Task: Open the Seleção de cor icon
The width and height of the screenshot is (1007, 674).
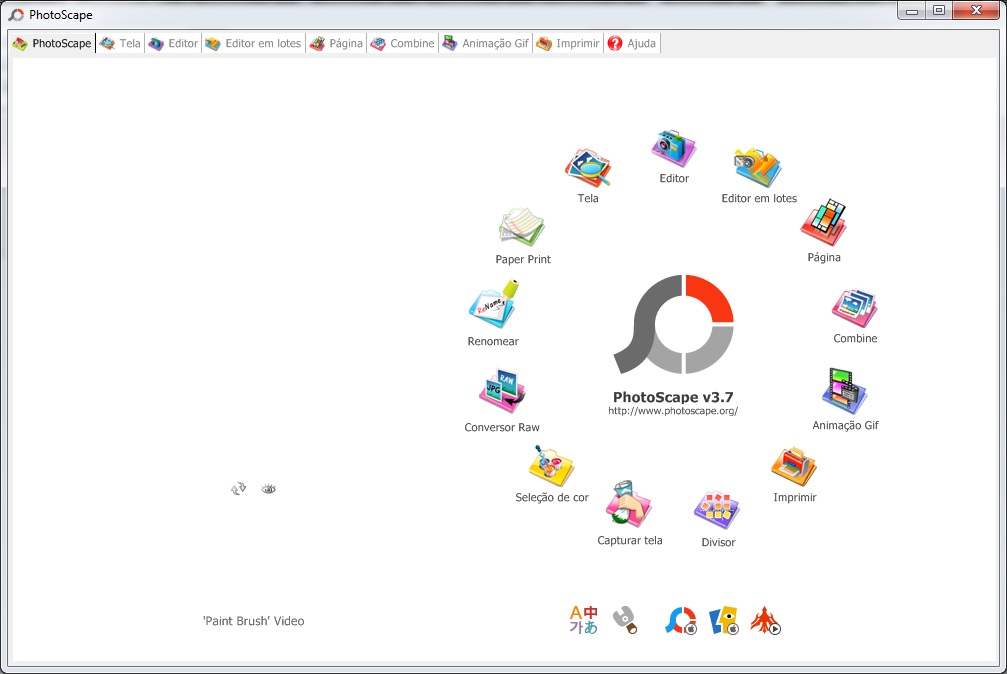Action: pyautogui.click(x=551, y=466)
